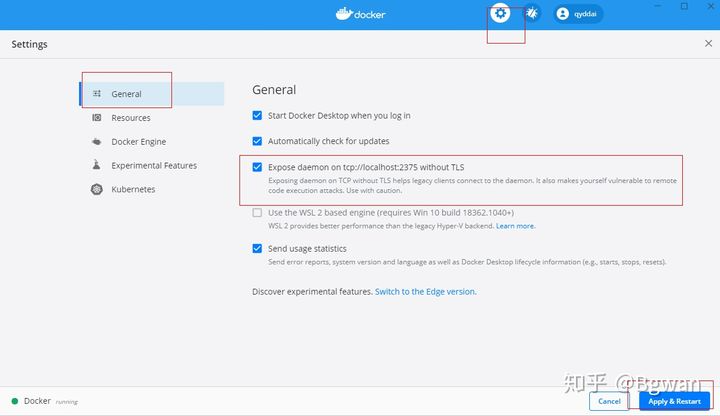Click the green Docker running status indicator
This screenshot has width=720, height=416.
click(15, 401)
